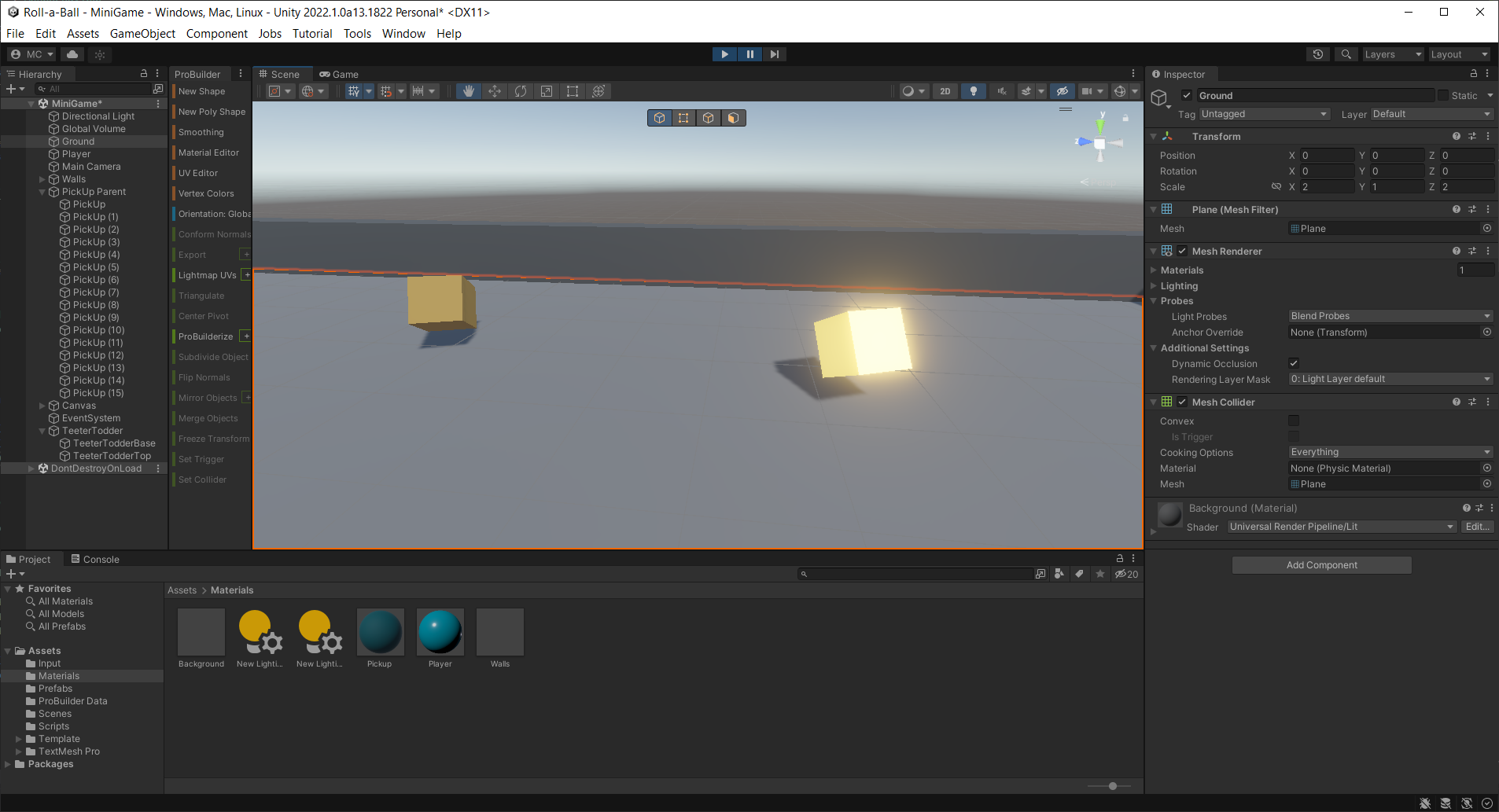
Task: Open the GameObject menu
Action: 142,33
